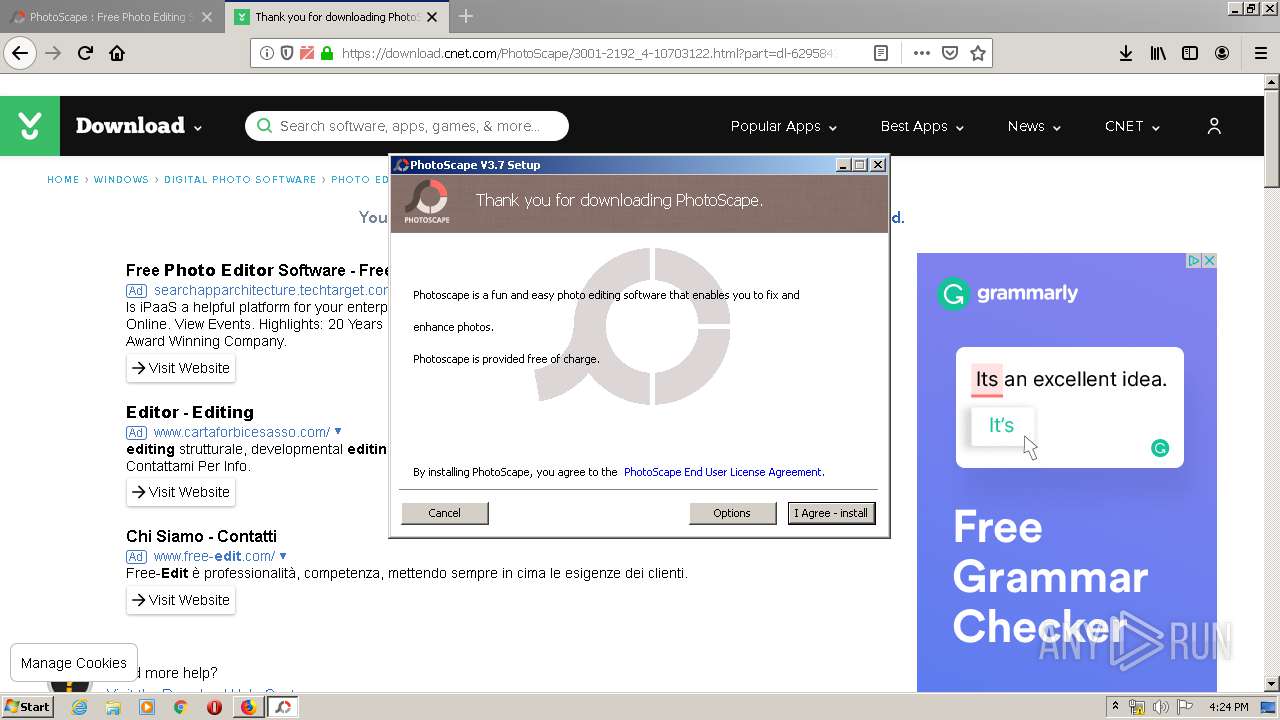Toggle reader view icon in address bar
Image resolution: width=1280 pixels, height=720 pixels.
click(881, 53)
